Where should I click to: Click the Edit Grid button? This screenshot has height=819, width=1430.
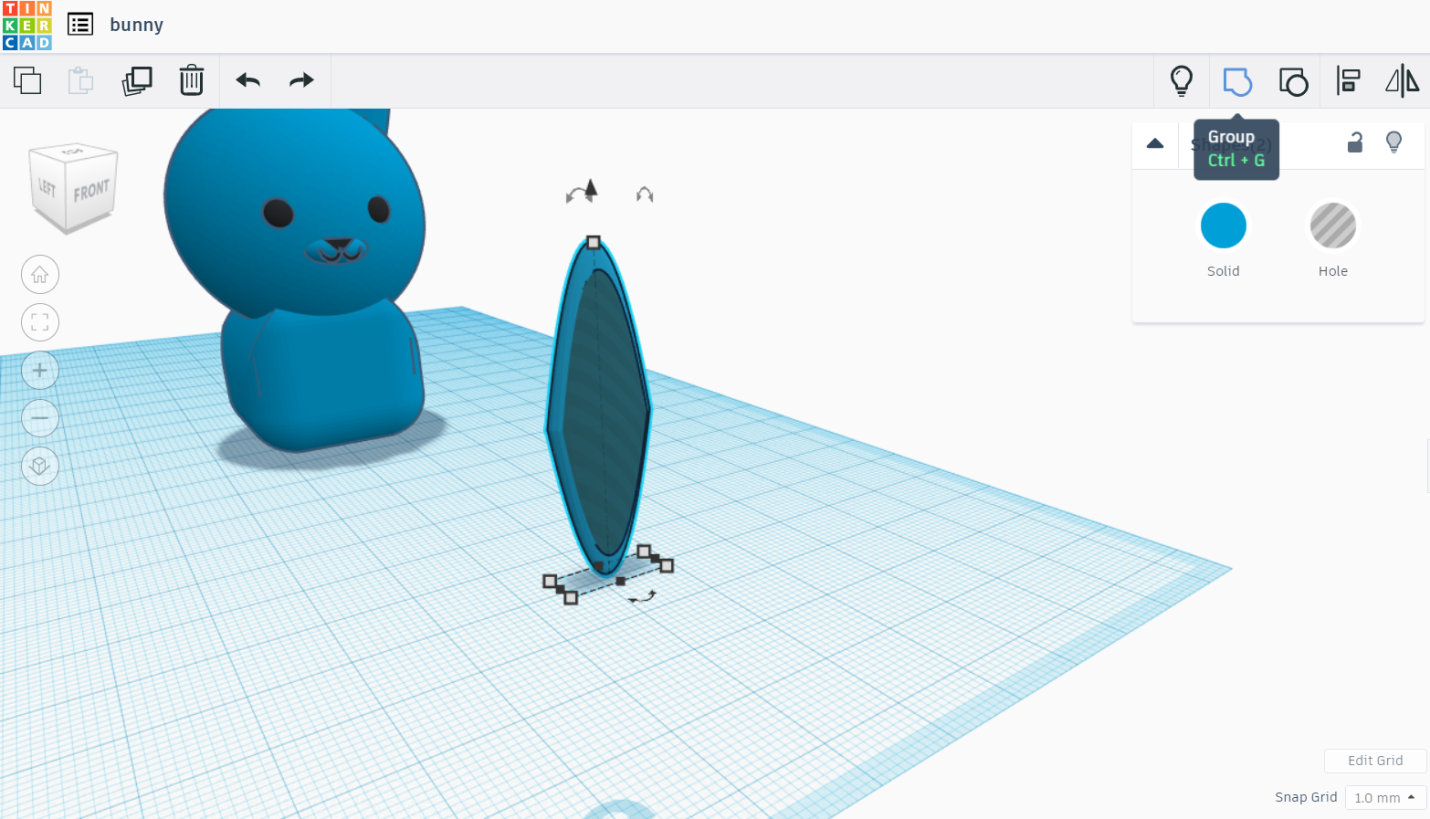(x=1375, y=761)
